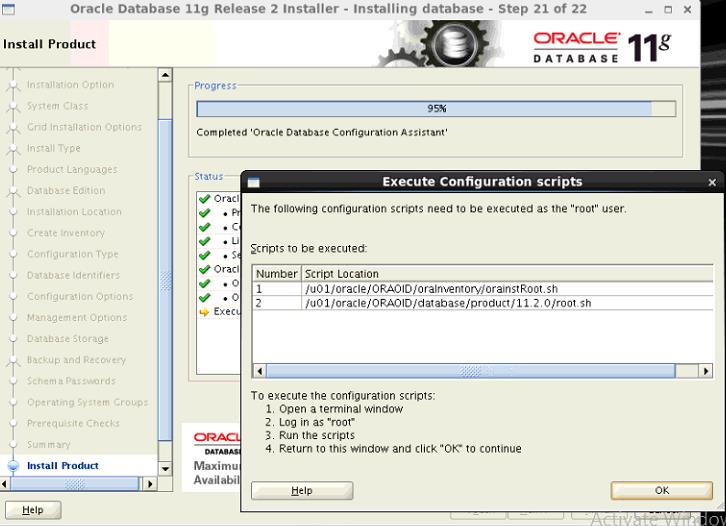
Task: Select the Configuration Options step
Action: click(80, 296)
